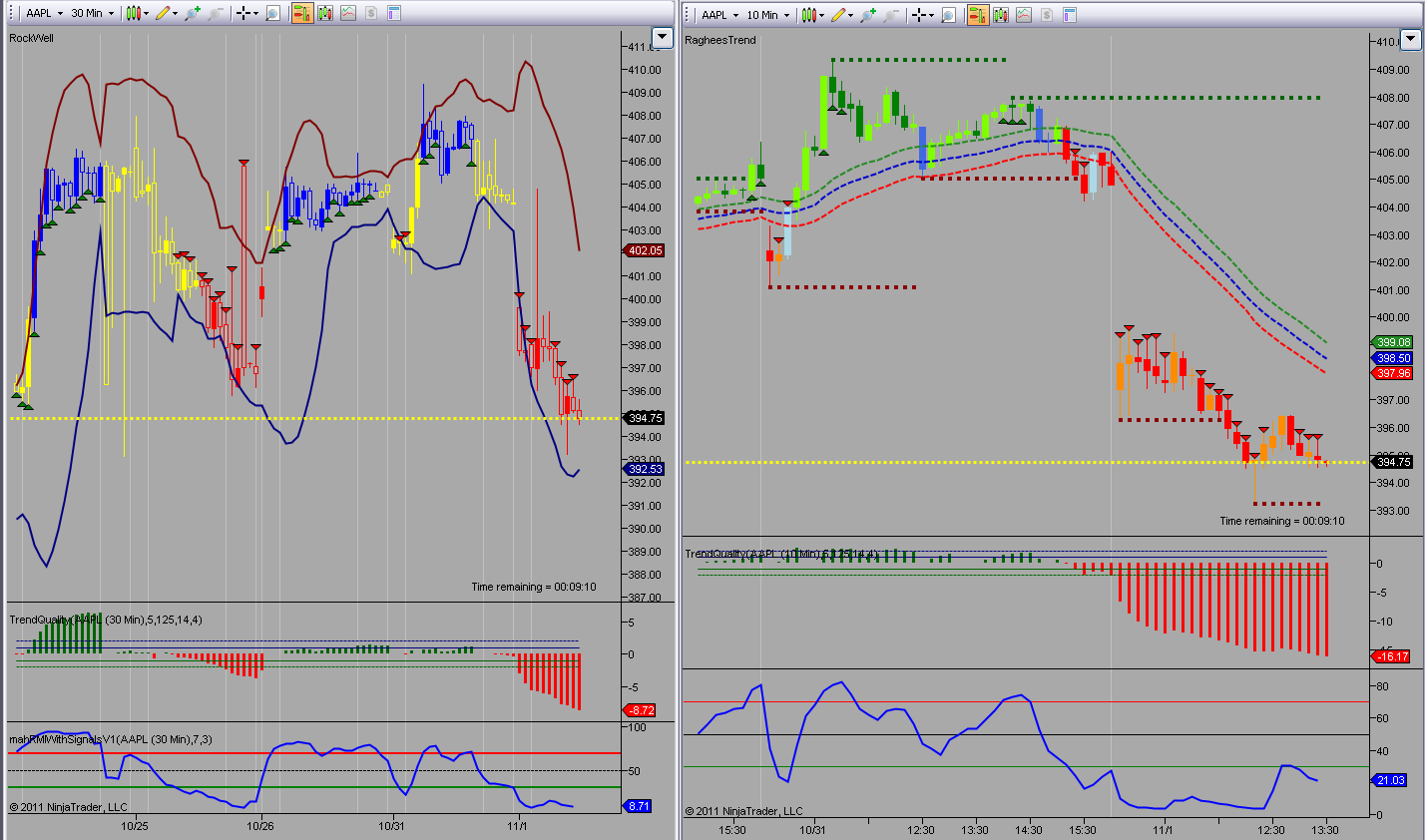Click the 10/25 date on the time axis

point(135,826)
